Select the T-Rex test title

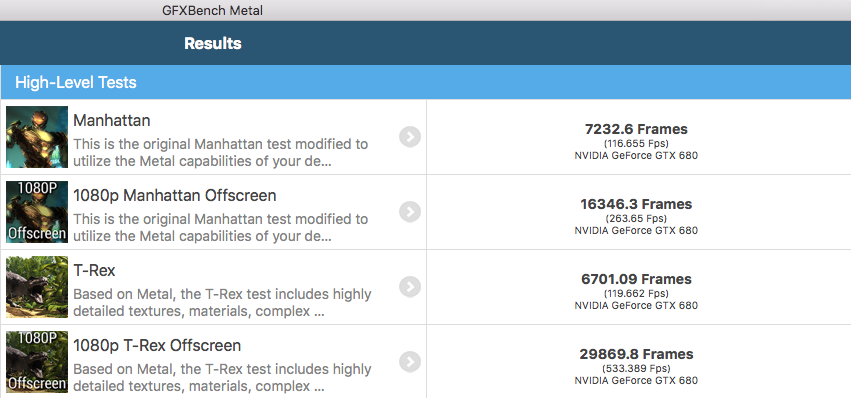[94, 270]
